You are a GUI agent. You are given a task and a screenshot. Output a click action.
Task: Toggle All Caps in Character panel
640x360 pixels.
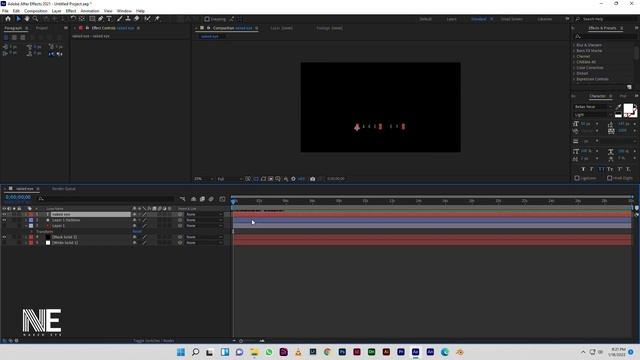[601, 169]
